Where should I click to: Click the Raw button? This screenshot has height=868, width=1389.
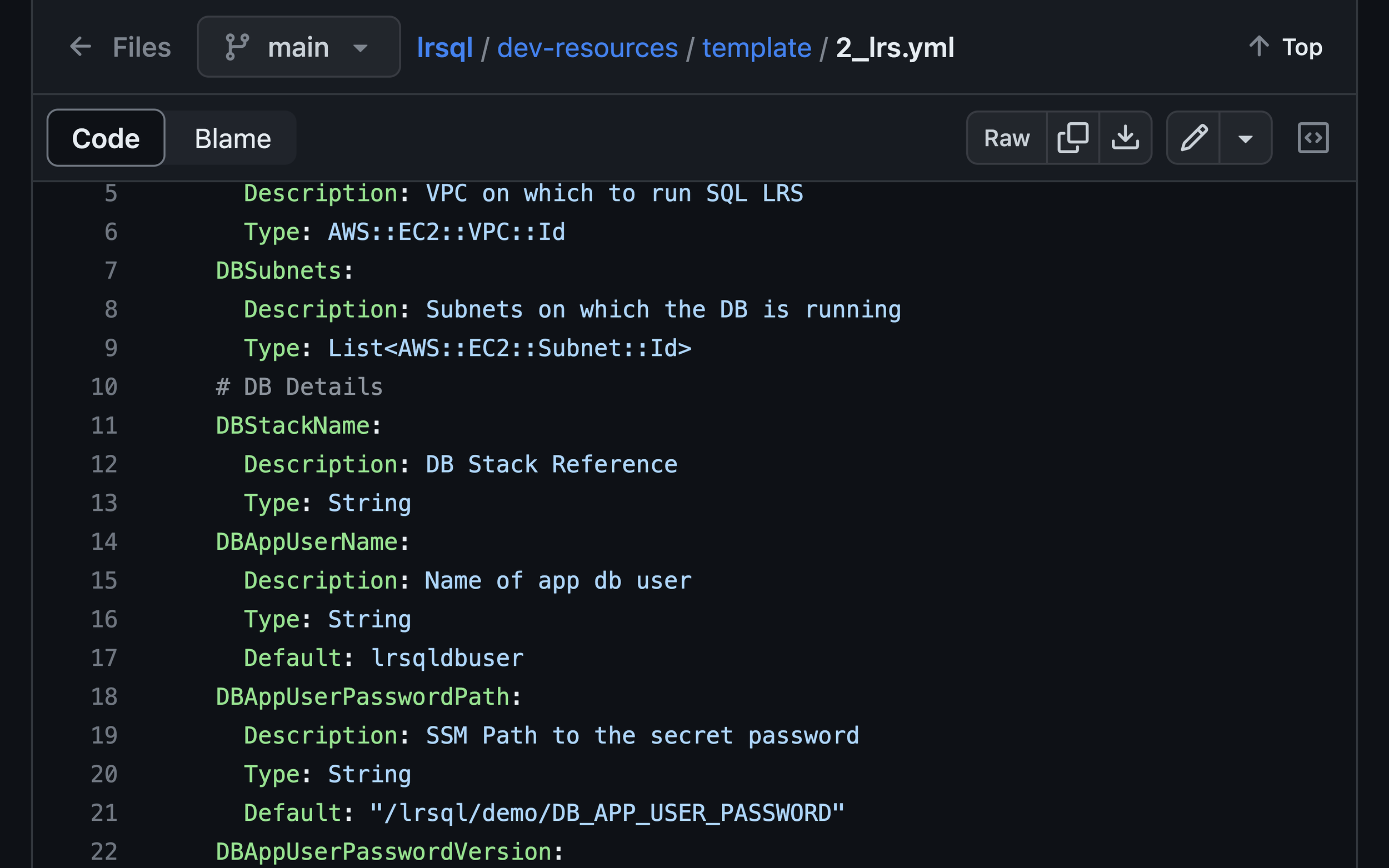pyautogui.click(x=1006, y=138)
